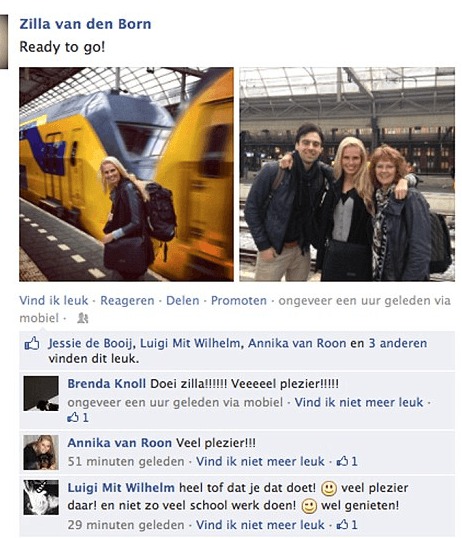Open Brenda Knoll's profile picture
Viewport: 462px width, 538px height.
[41, 393]
